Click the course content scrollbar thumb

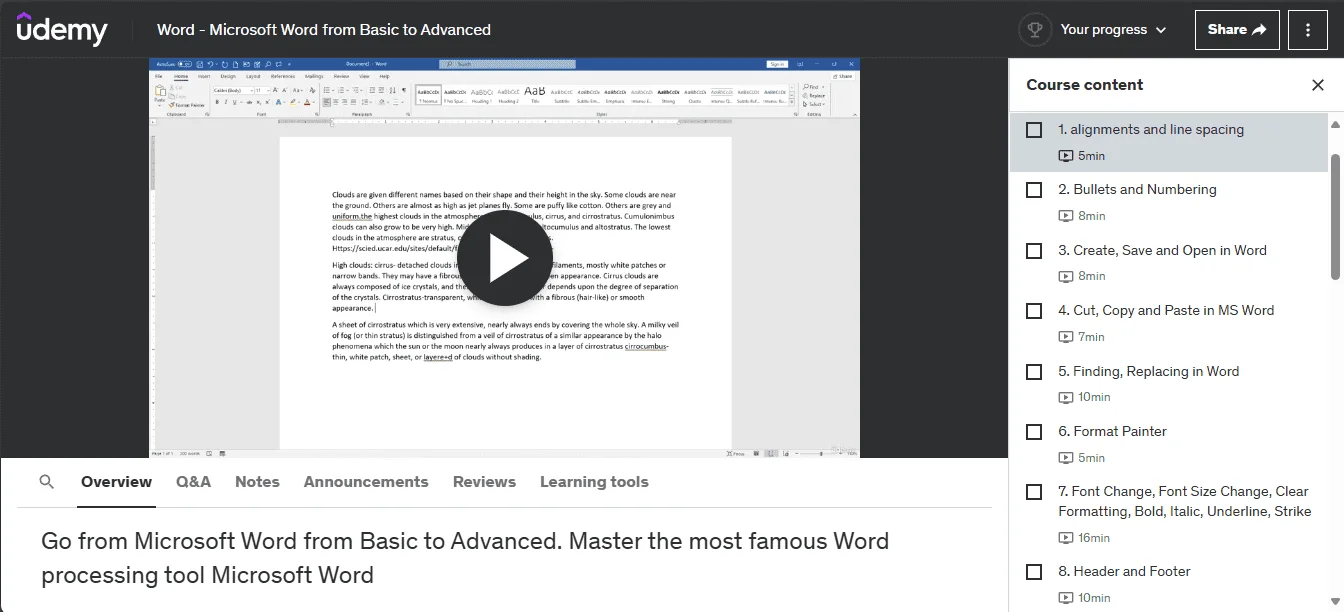[1336, 217]
